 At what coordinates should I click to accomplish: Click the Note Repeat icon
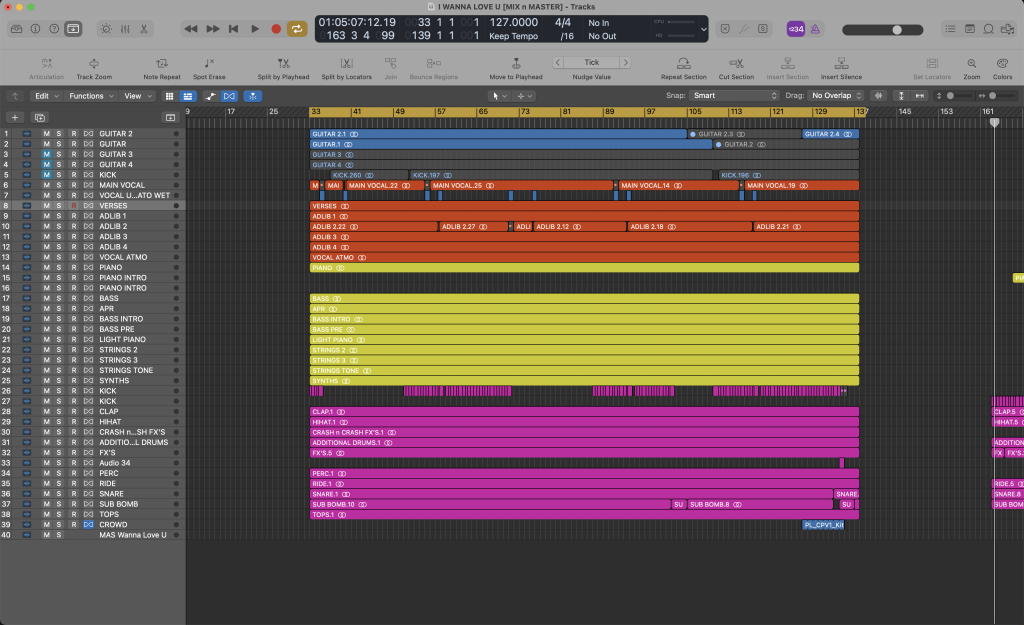point(162,63)
